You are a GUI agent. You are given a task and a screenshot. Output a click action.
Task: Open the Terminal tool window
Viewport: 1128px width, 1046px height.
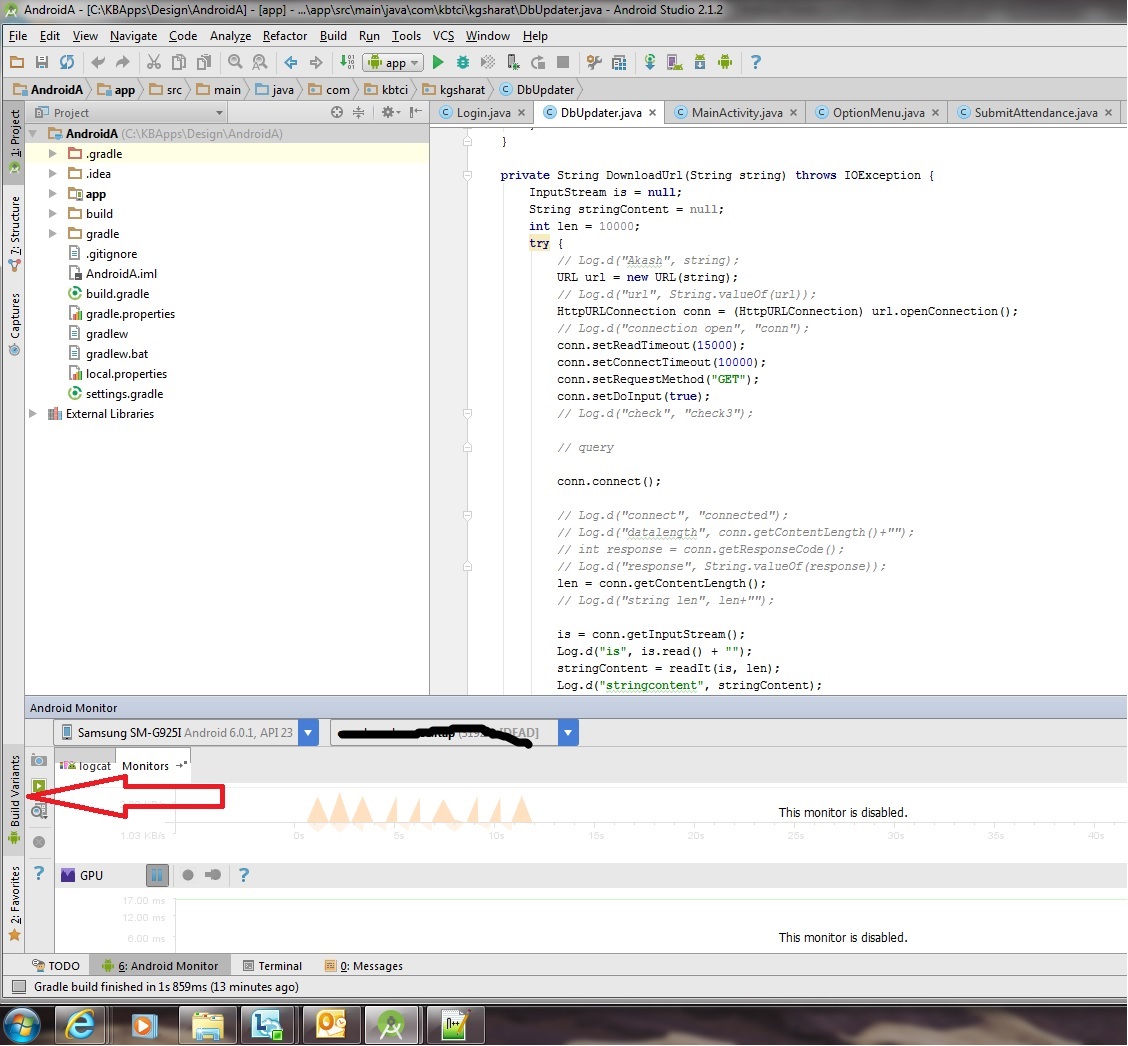click(x=272, y=965)
